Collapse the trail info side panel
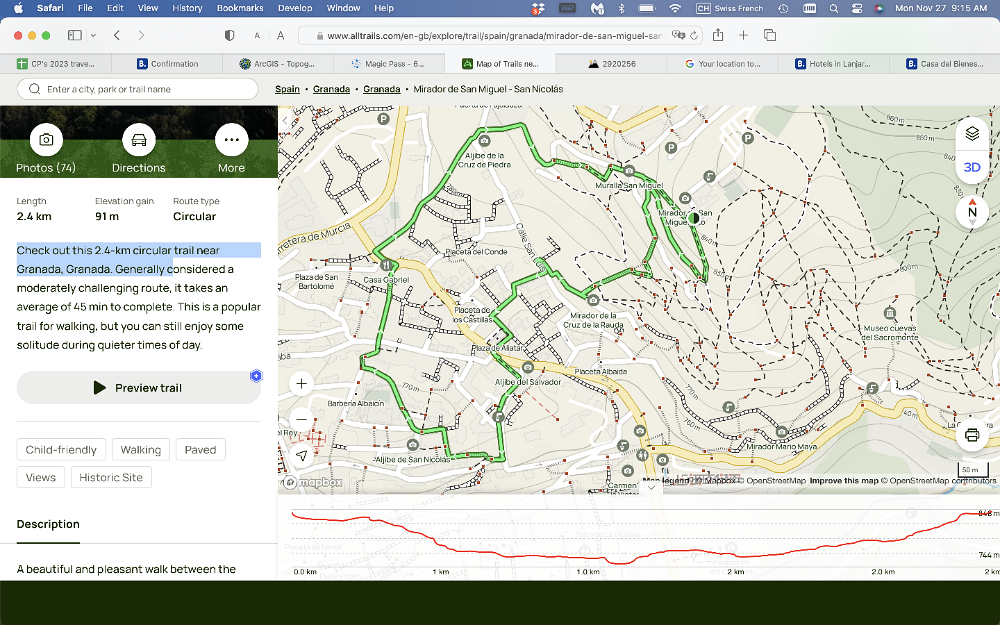Viewport: 1000px width, 625px height. [285, 121]
